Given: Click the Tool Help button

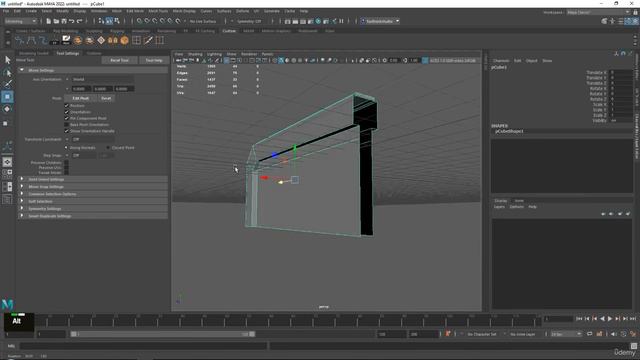Looking at the screenshot, I should (154, 60).
